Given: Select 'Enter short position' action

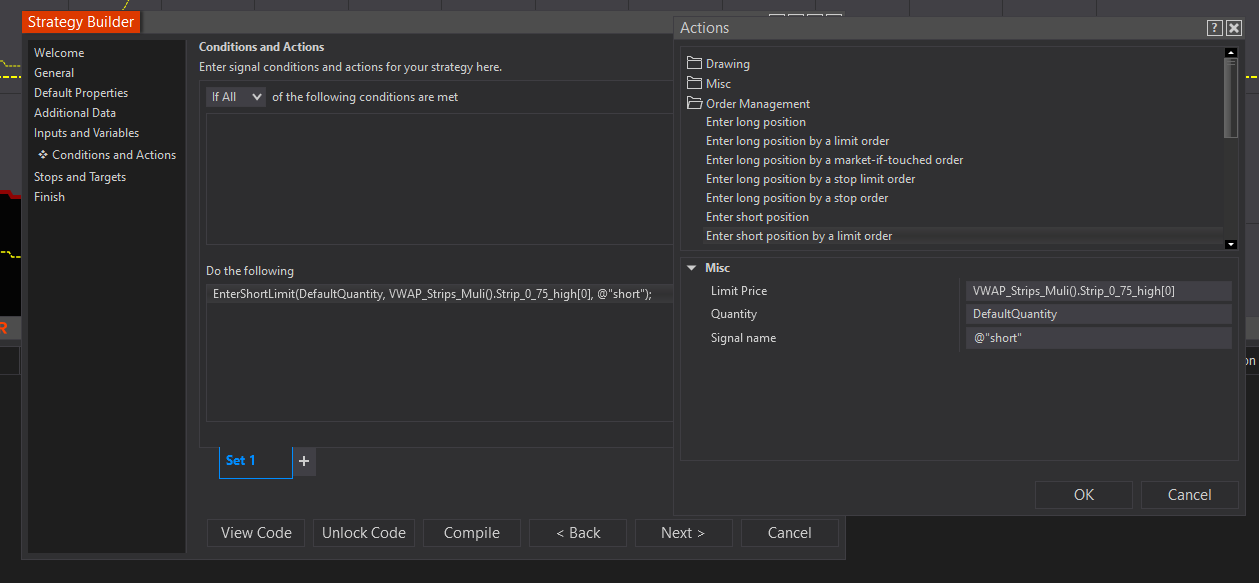Looking at the screenshot, I should [x=757, y=217].
